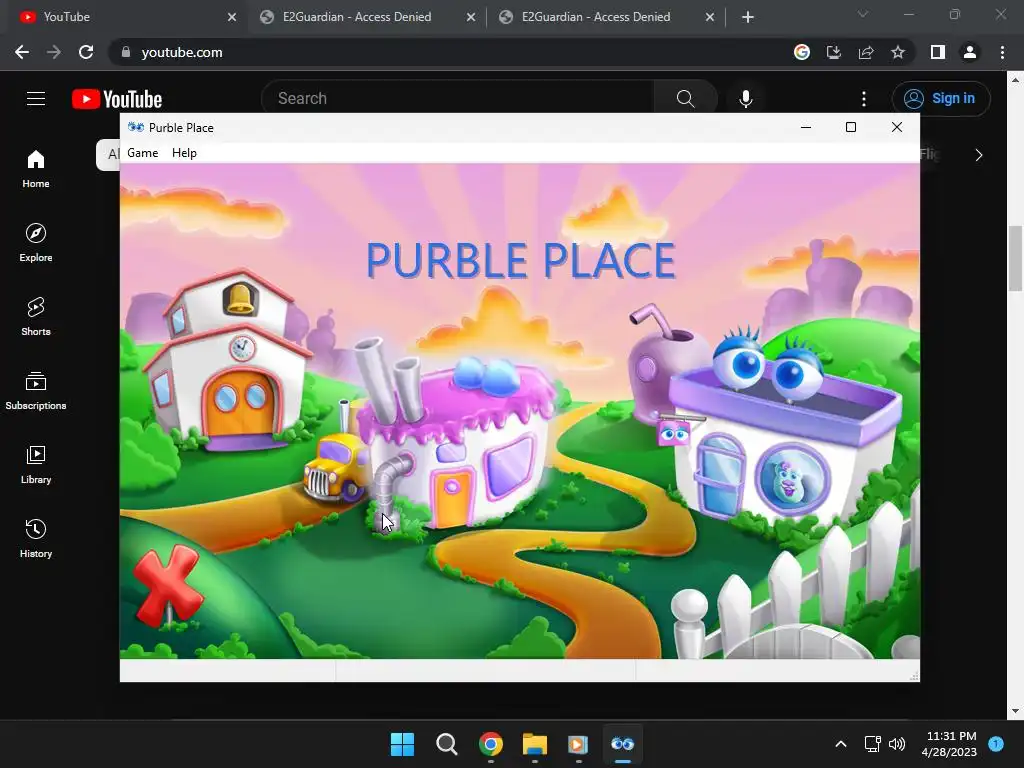The image size is (1024, 768).
Task: Go forward in Chrome
Action: point(54,52)
